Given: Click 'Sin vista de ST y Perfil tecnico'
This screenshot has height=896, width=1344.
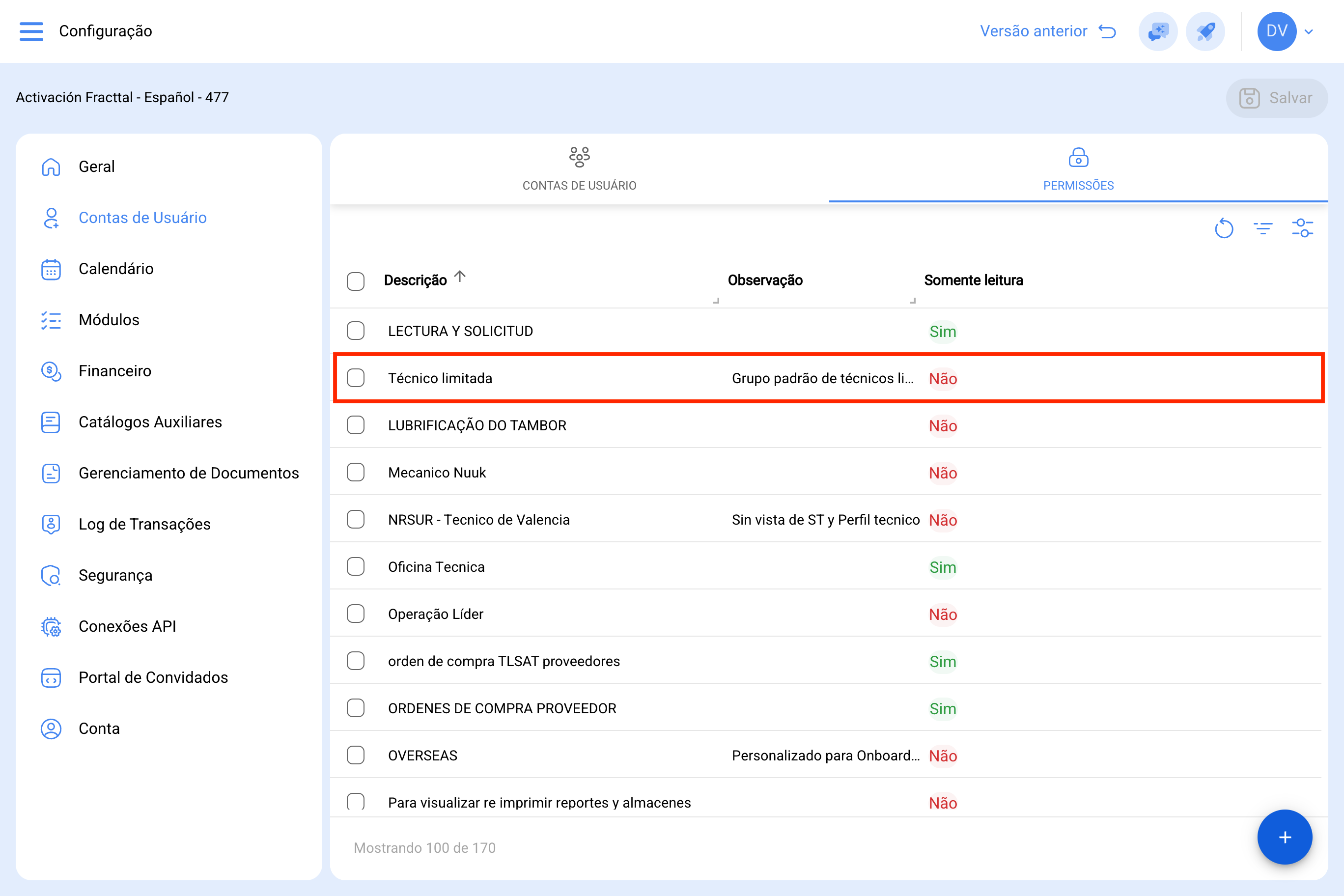Looking at the screenshot, I should (826, 520).
